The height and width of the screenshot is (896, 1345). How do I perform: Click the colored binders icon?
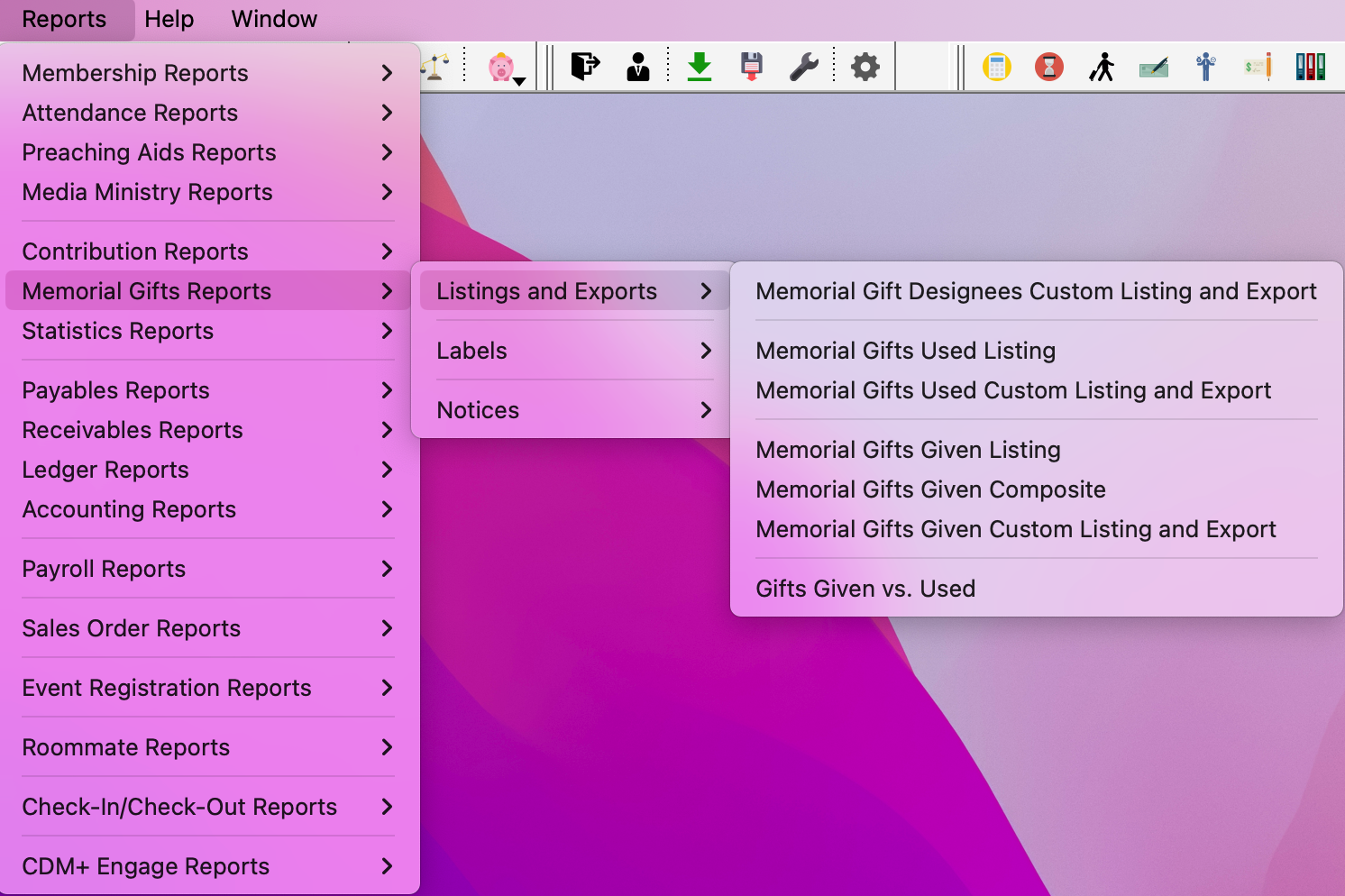pyautogui.click(x=1310, y=67)
